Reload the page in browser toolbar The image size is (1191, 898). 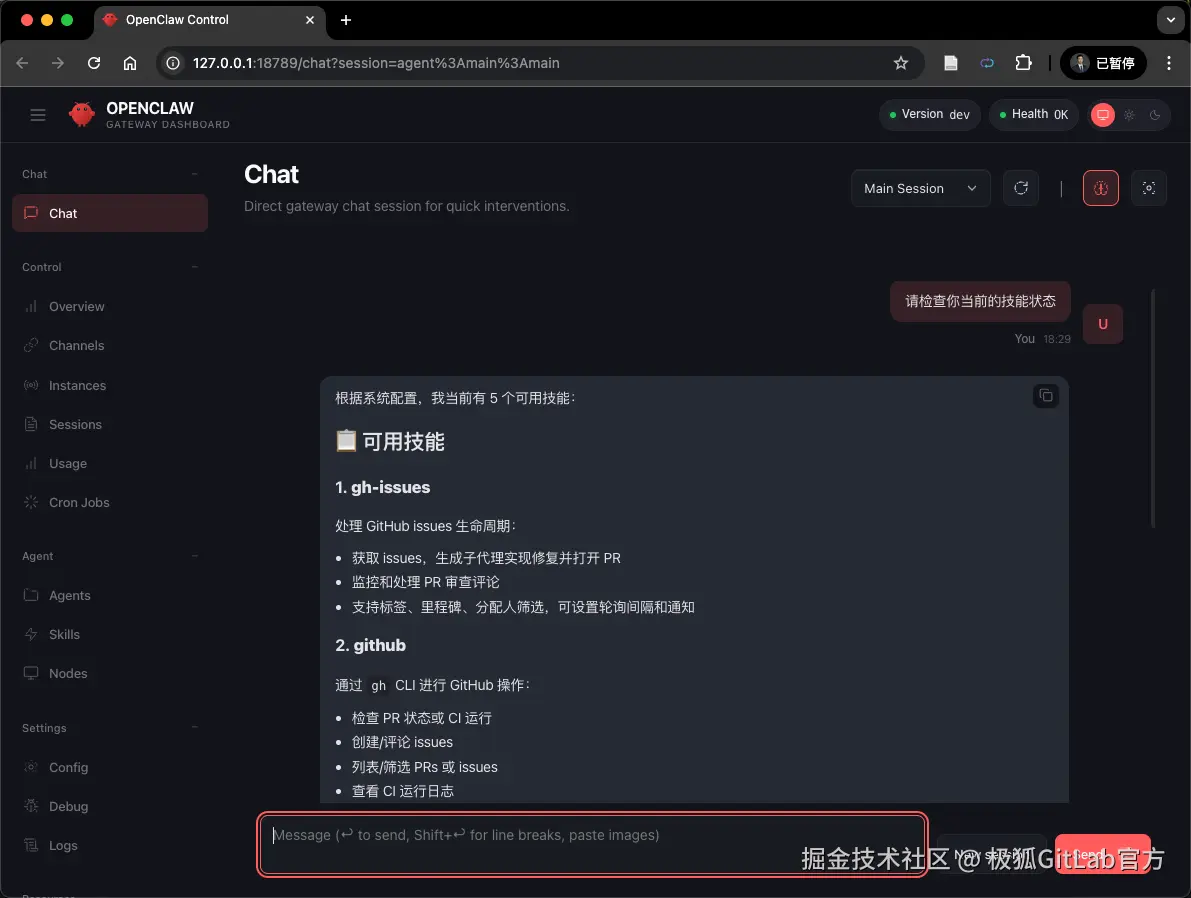(x=94, y=63)
